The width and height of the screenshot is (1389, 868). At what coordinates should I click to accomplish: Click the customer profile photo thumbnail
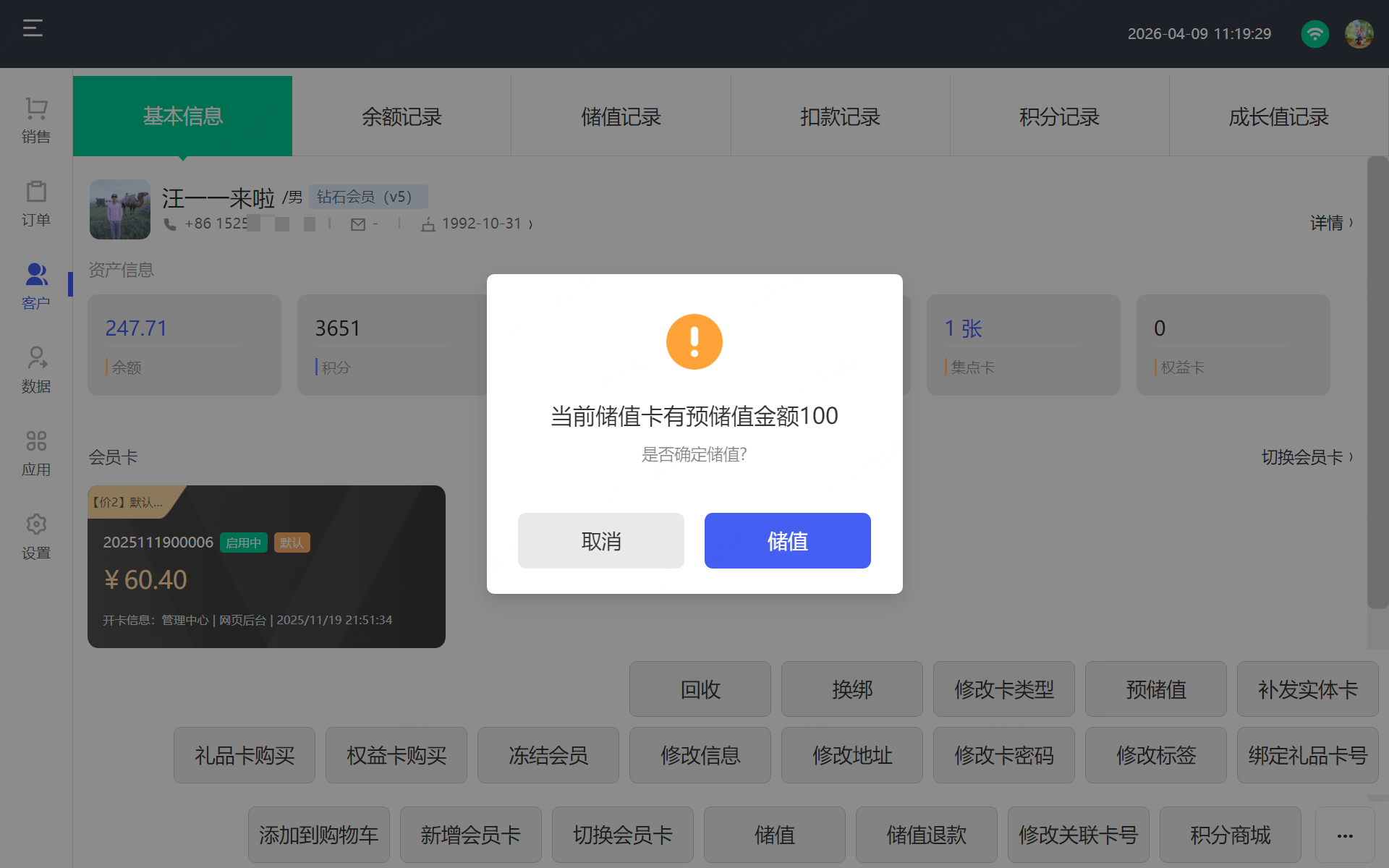point(120,209)
